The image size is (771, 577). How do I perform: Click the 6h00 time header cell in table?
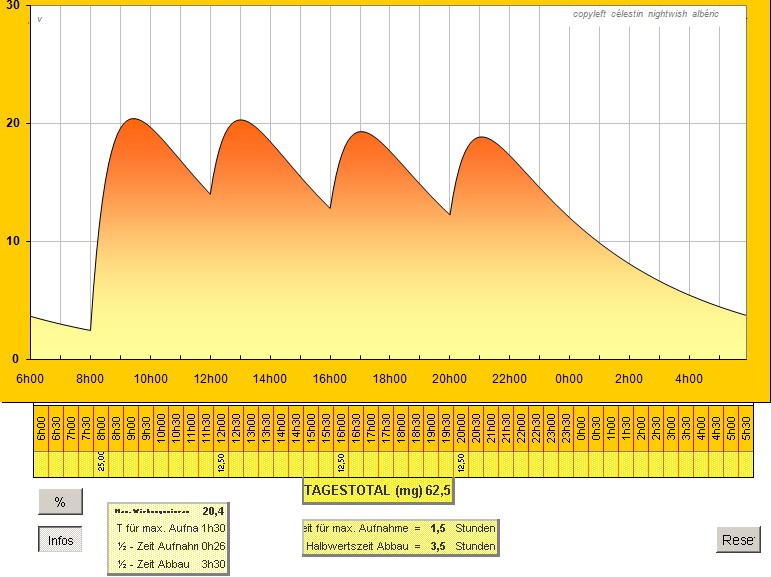41,428
